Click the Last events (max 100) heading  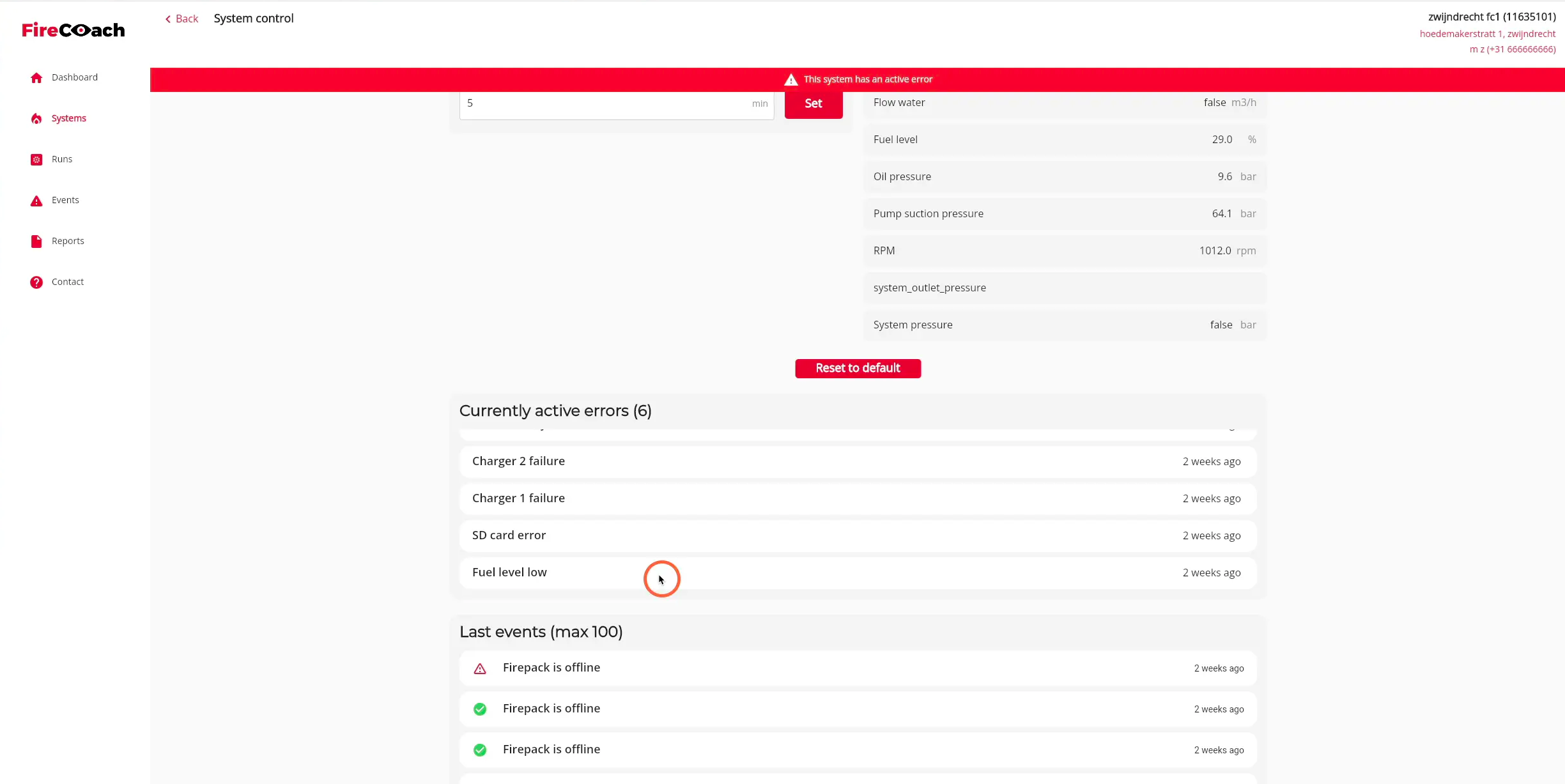tap(541, 632)
